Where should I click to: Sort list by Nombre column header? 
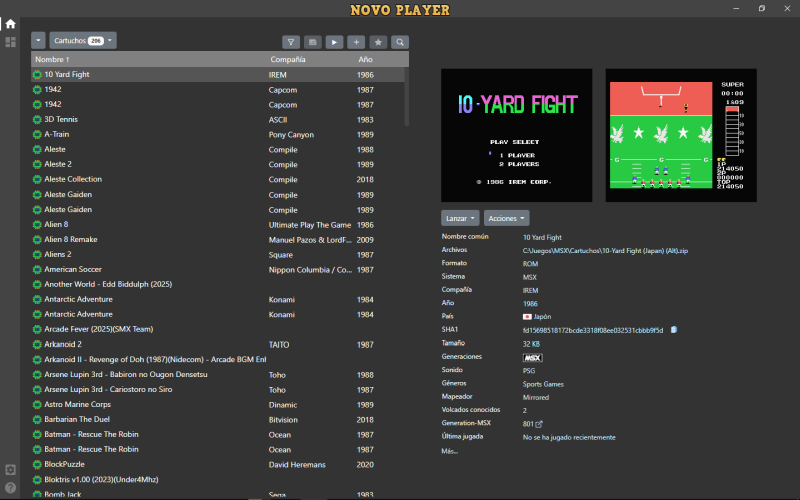52,59
